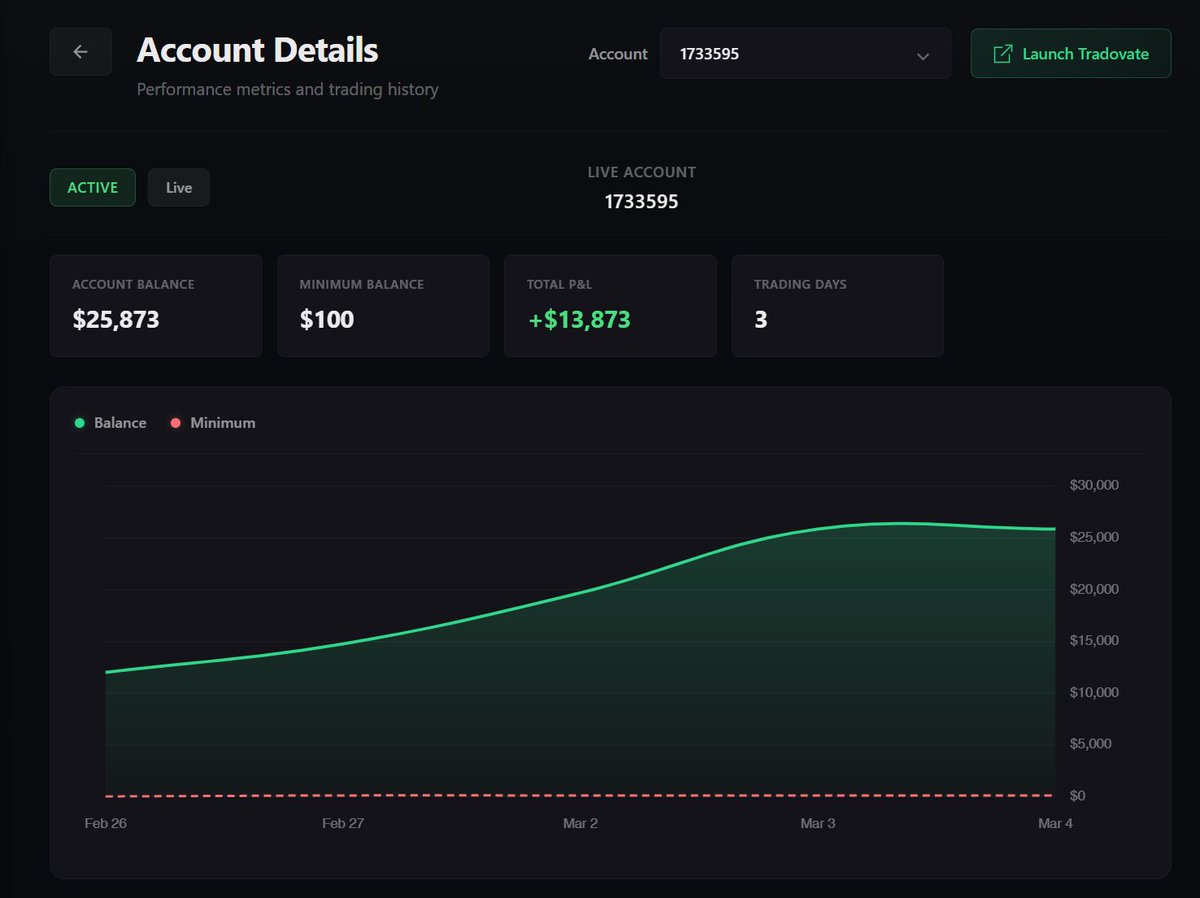Click the Trading Days card showing 3

838,306
